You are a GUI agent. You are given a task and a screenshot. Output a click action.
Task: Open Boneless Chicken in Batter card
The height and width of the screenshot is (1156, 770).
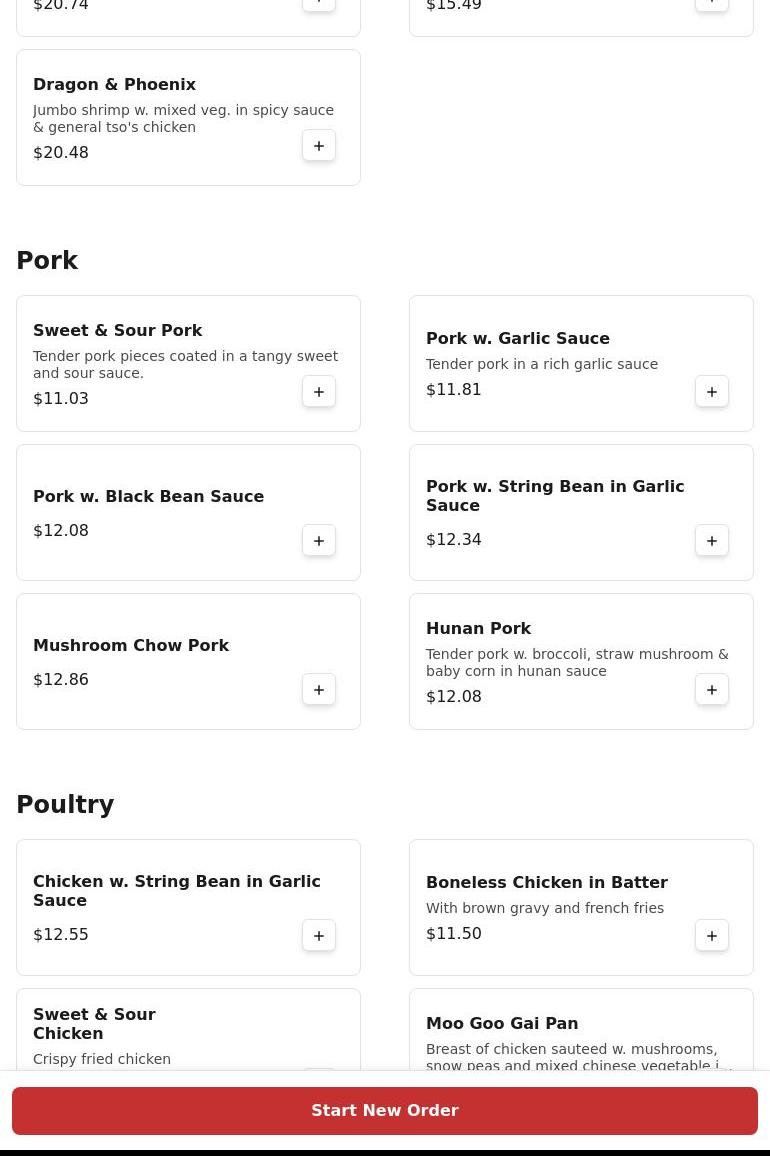560,907
